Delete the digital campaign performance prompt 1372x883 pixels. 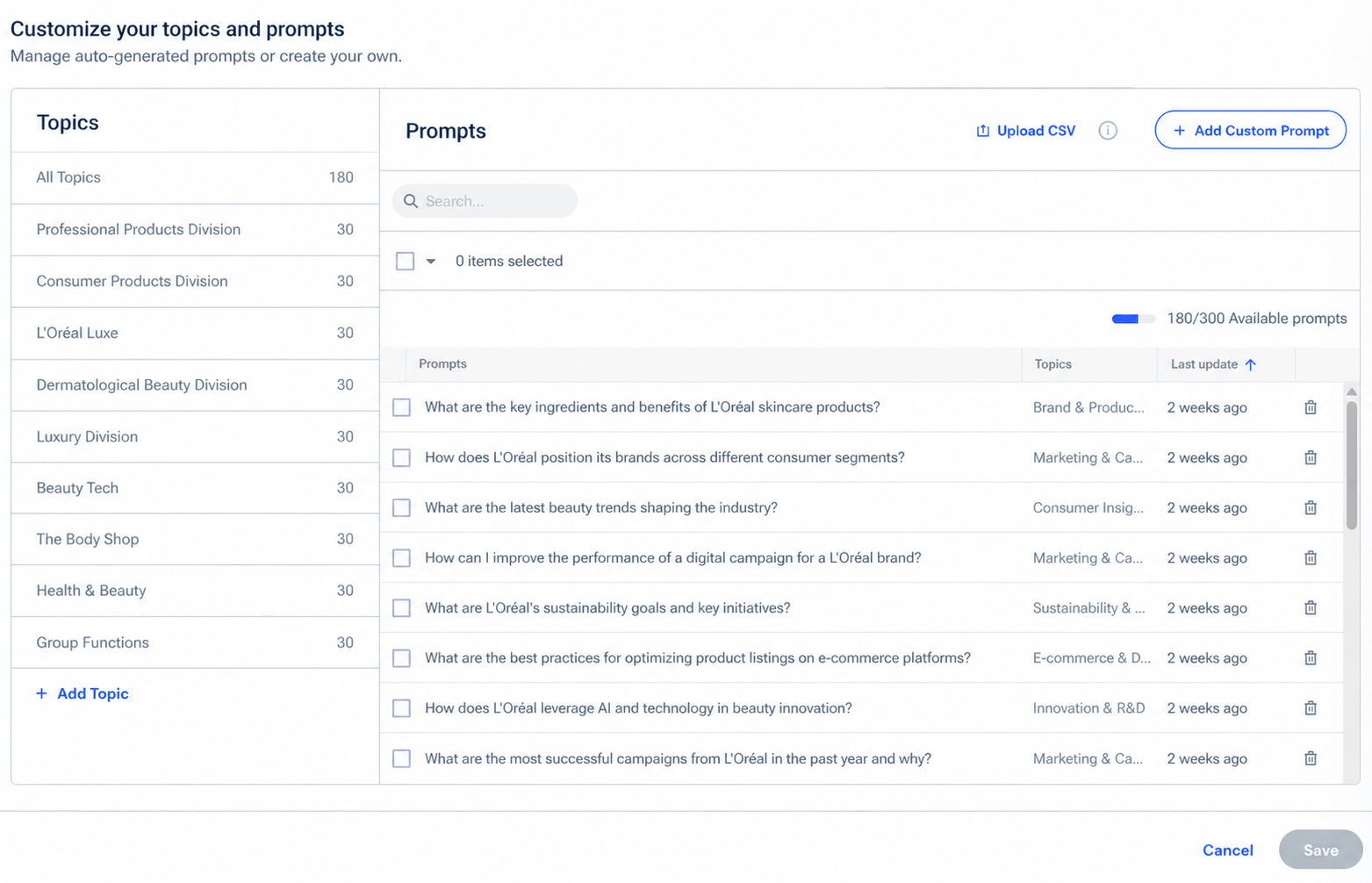pyautogui.click(x=1311, y=557)
